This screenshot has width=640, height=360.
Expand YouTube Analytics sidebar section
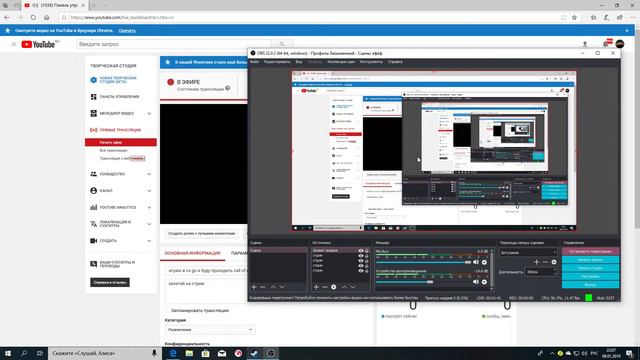tap(149, 208)
